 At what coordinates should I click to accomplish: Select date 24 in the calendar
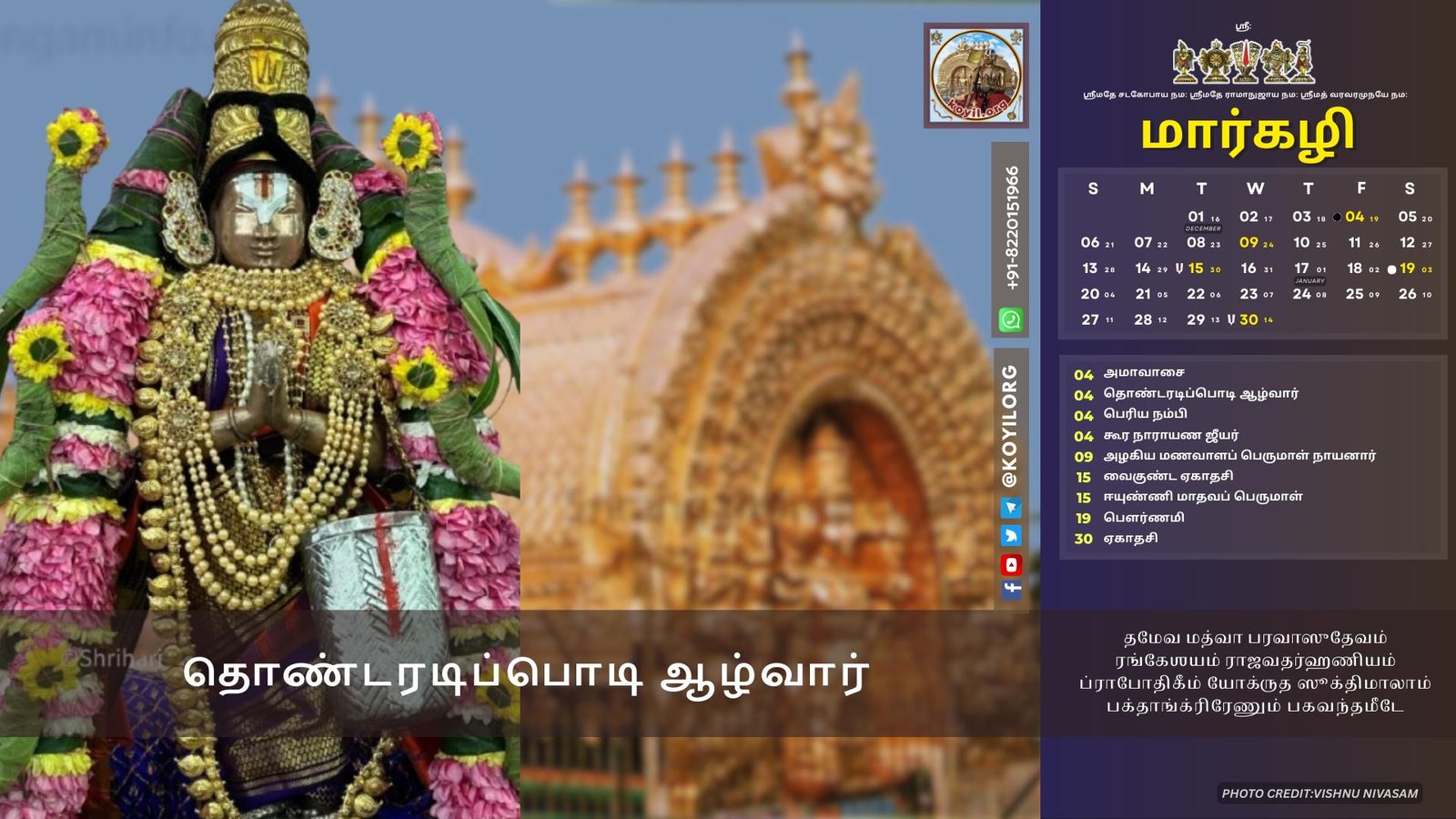1302,294
